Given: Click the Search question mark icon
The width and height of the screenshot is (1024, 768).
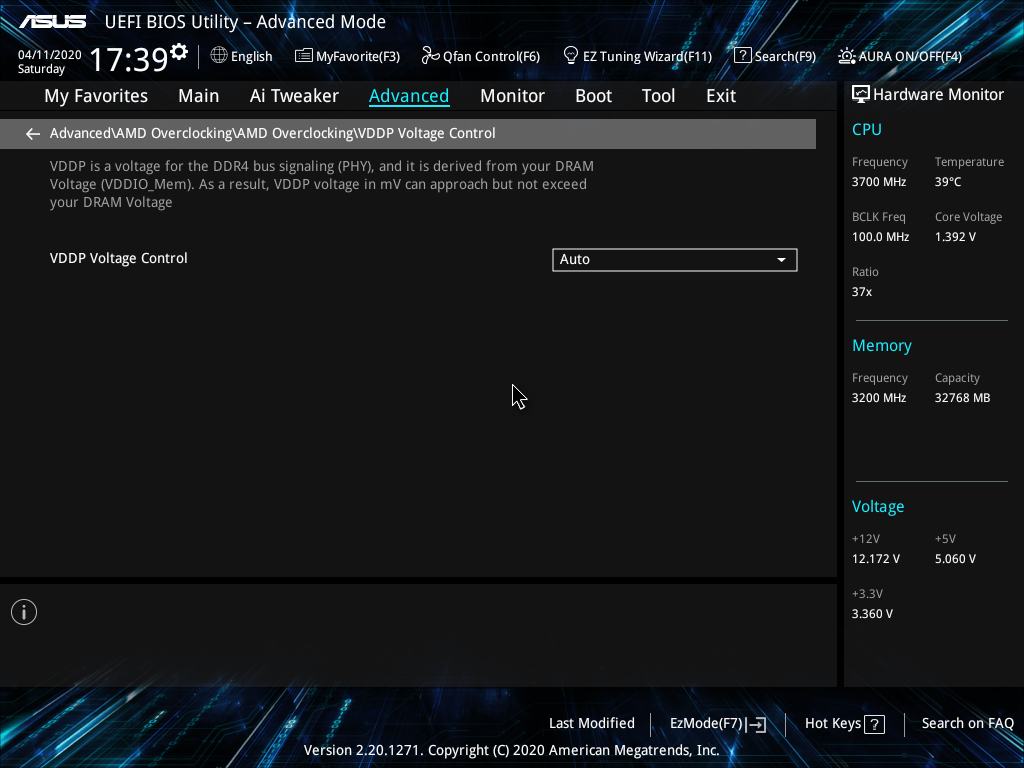Looking at the screenshot, I should 743,56.
